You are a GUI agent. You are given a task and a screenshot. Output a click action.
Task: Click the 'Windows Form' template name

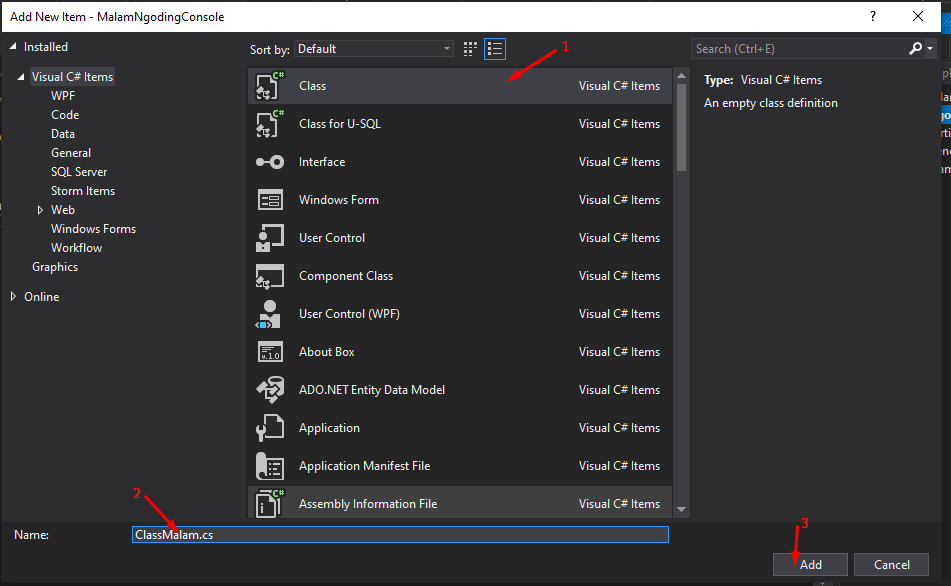tap(338, 200)
